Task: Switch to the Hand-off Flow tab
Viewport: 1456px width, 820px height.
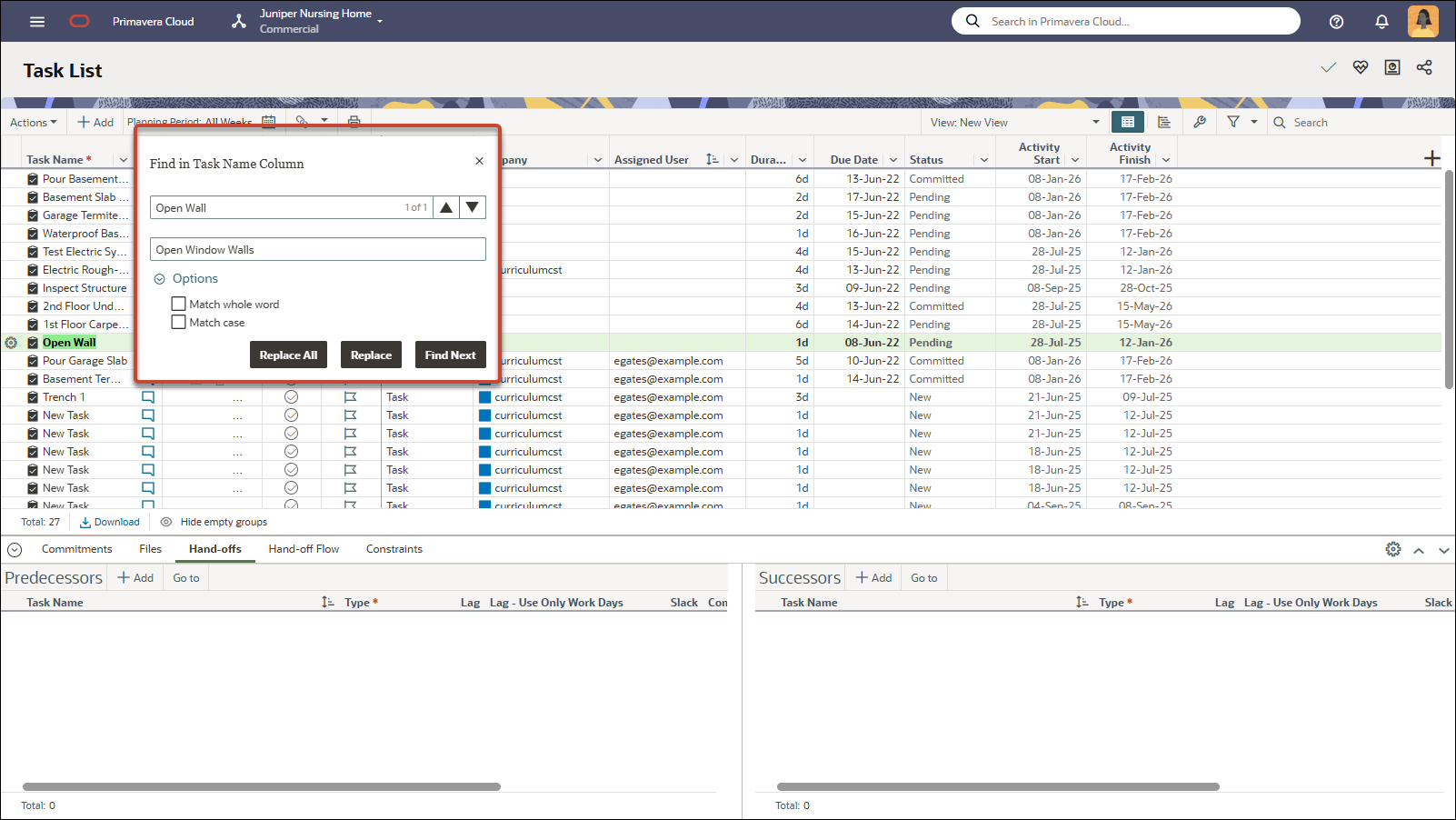Action: pos(304,549)
